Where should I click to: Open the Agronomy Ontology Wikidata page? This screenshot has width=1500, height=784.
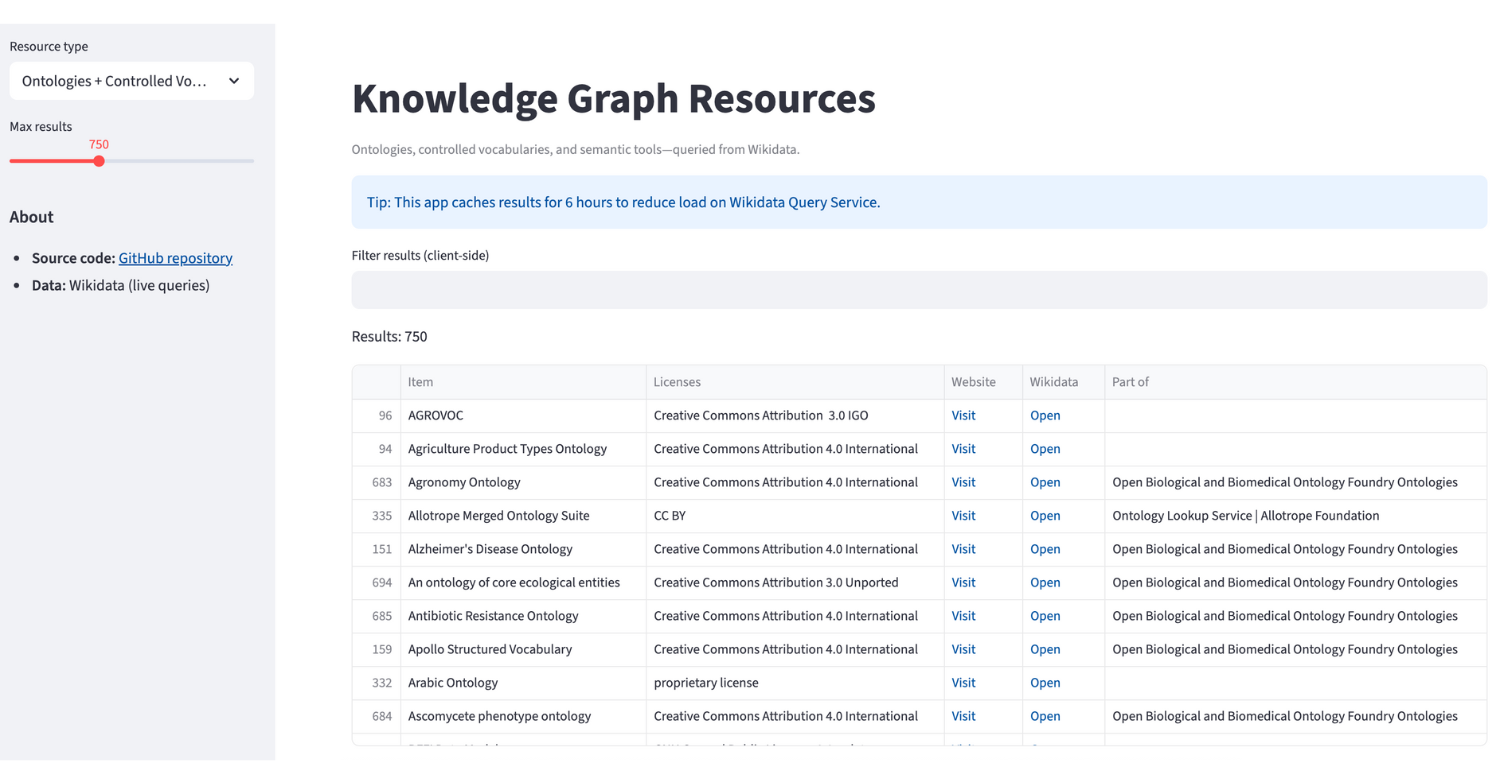[1045, 482]
